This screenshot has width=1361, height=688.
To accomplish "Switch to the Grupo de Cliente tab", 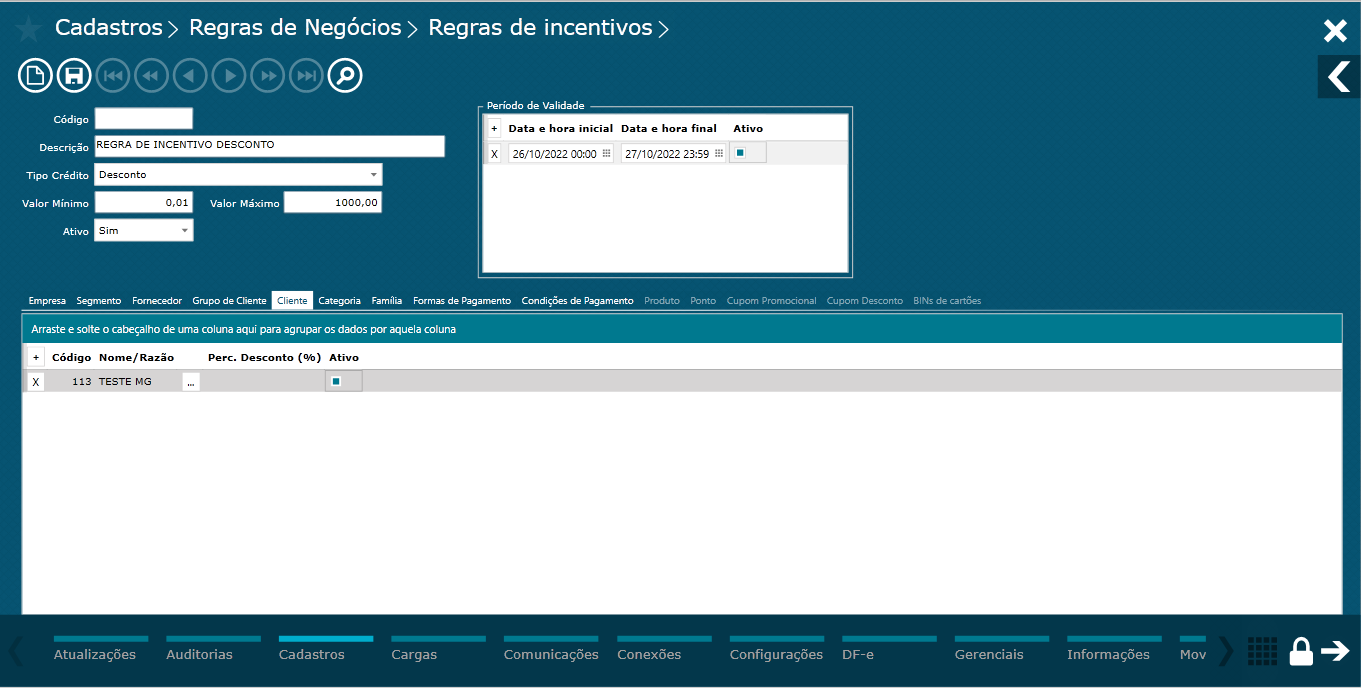I will [x=229, y=300].
